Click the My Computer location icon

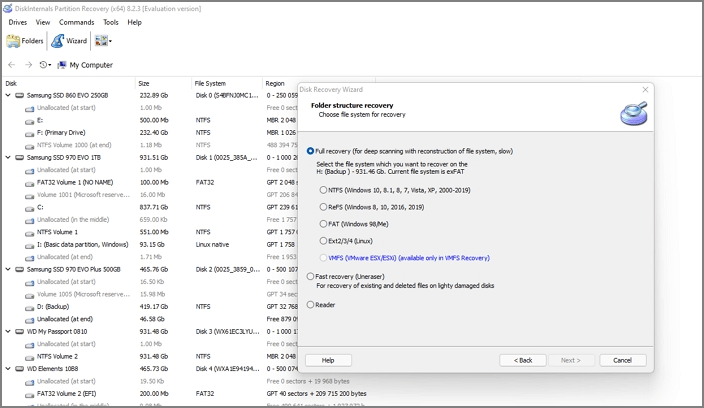[x=62, y=65]
